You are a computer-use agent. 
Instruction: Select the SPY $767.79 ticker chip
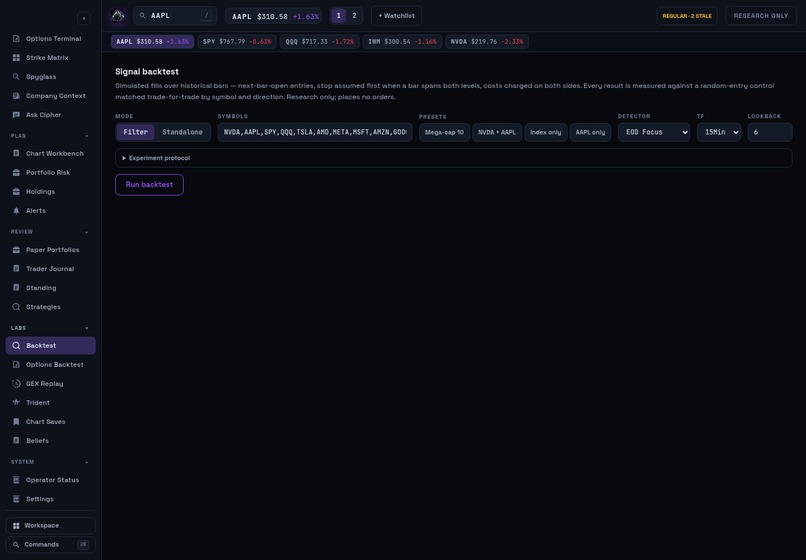[x=237, y=42]
